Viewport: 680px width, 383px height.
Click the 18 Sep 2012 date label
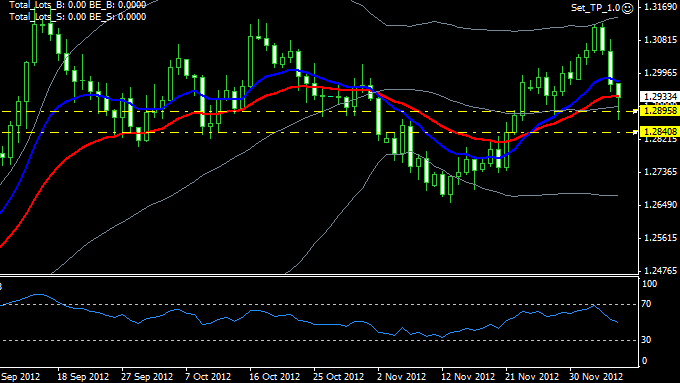[x=83, y=376]
